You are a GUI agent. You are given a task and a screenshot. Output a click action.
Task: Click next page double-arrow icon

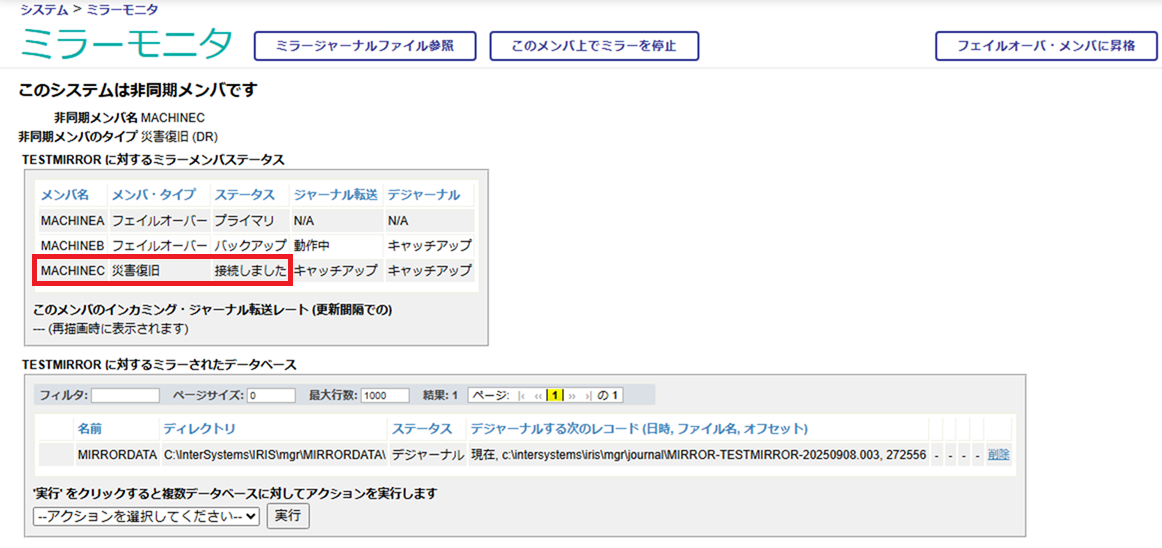[x=573, y=396]
